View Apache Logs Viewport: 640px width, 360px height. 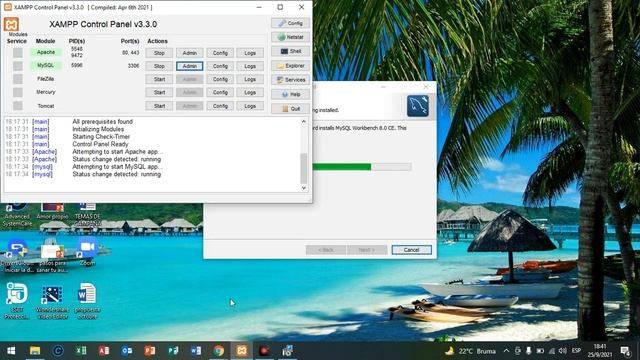pyautogui.click(x=250, y=53)
